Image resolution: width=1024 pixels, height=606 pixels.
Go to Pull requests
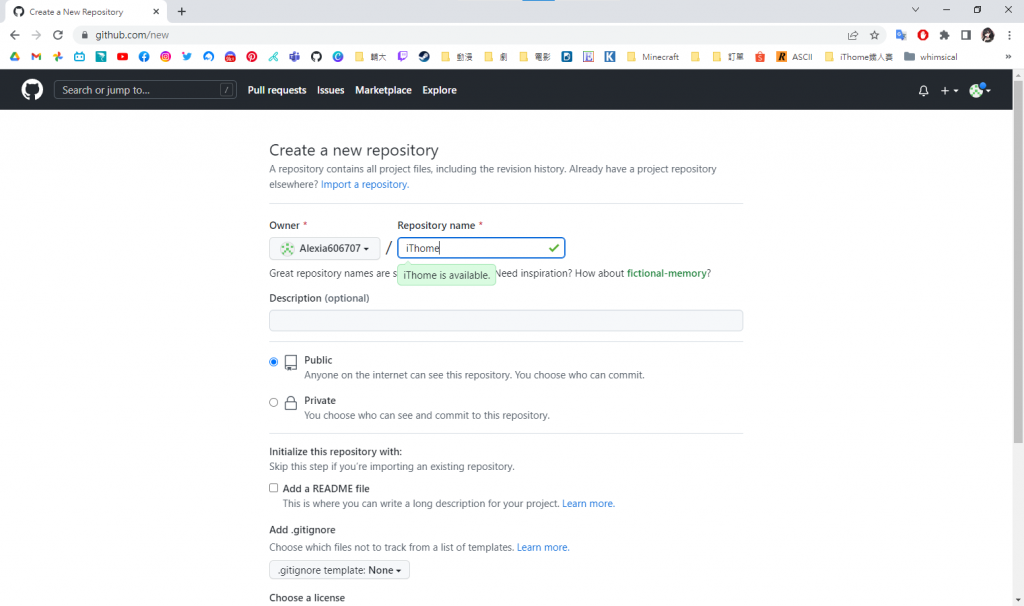click(277, 90)
